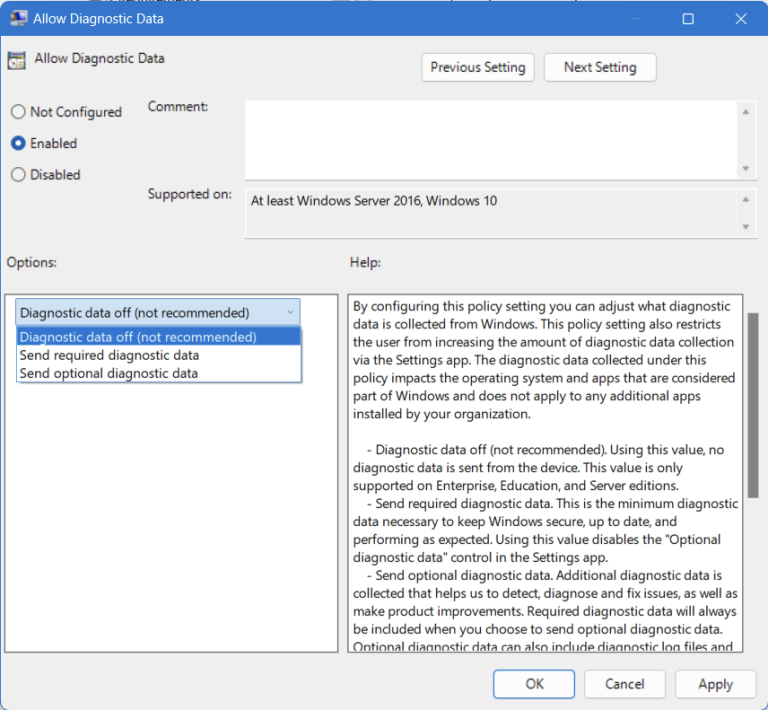This screenshot has width=768, height=710.
Task: Set the policy to Disabled
Action: click(x=18, y=174)
